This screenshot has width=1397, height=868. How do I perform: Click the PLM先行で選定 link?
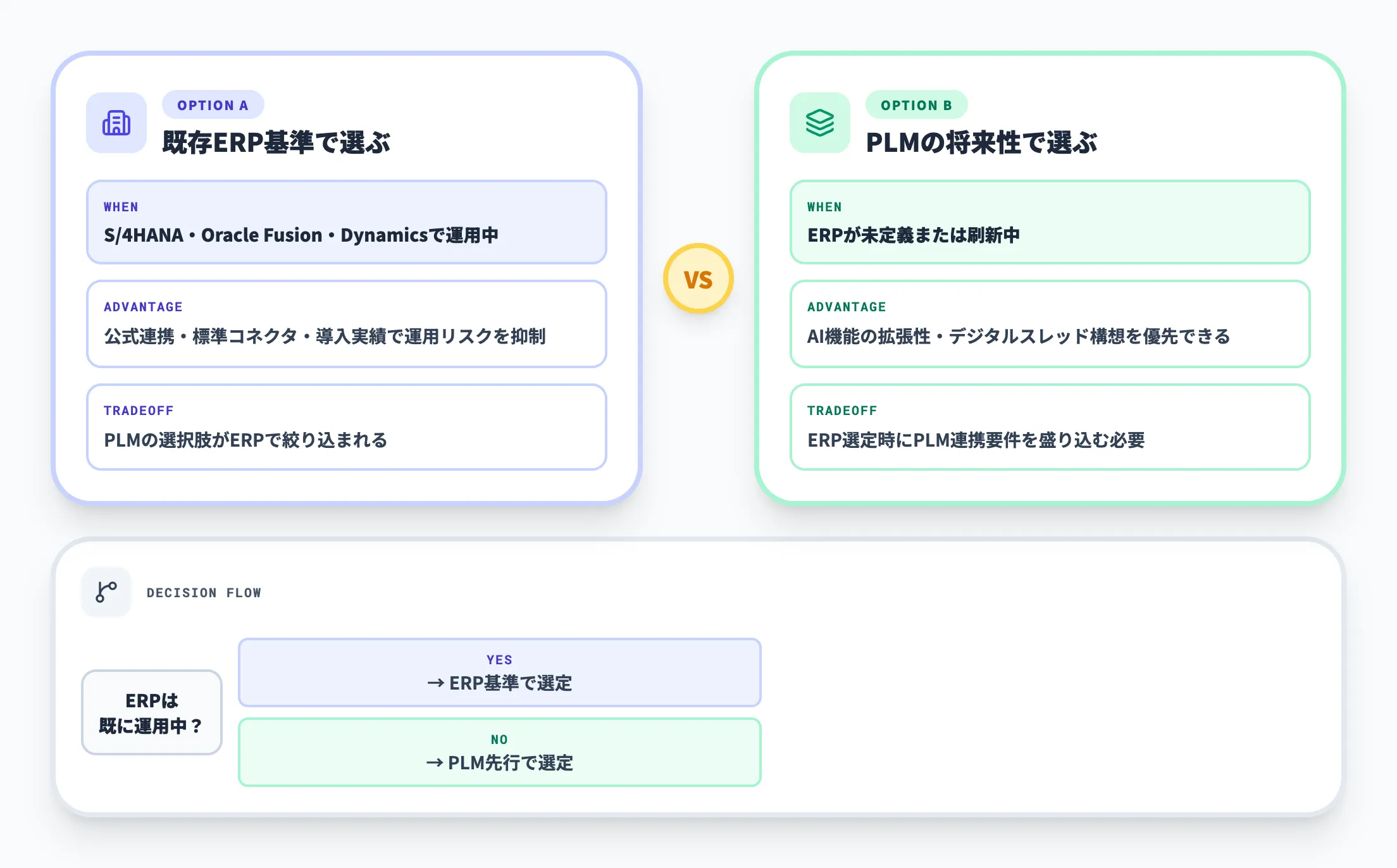coord(499,764)
